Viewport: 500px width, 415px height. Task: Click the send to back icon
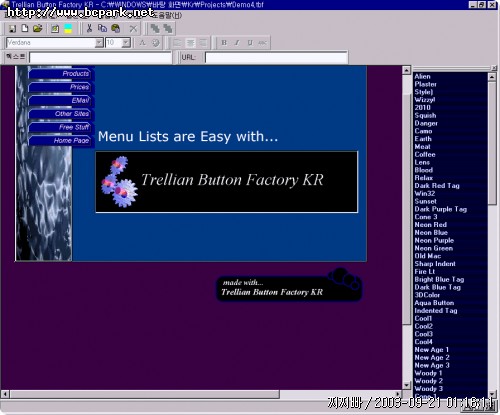[x=168, y=29]
